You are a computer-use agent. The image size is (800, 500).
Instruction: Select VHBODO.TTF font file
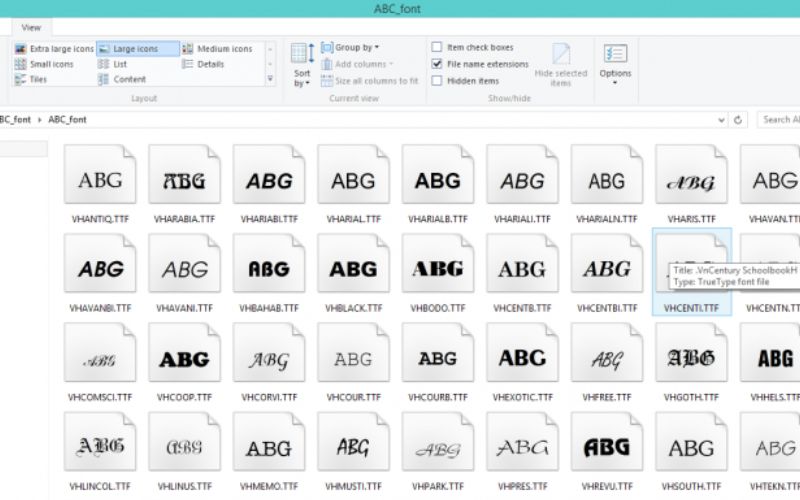[x=438, y=273]
